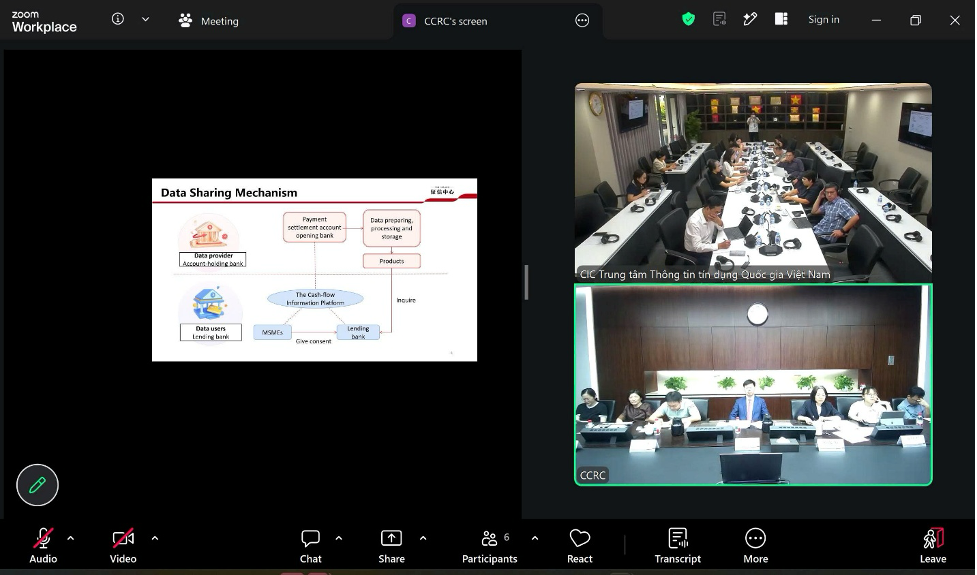Click the 'CCRC' name label on video
977x575 pixels.
[x=593, y=475]
